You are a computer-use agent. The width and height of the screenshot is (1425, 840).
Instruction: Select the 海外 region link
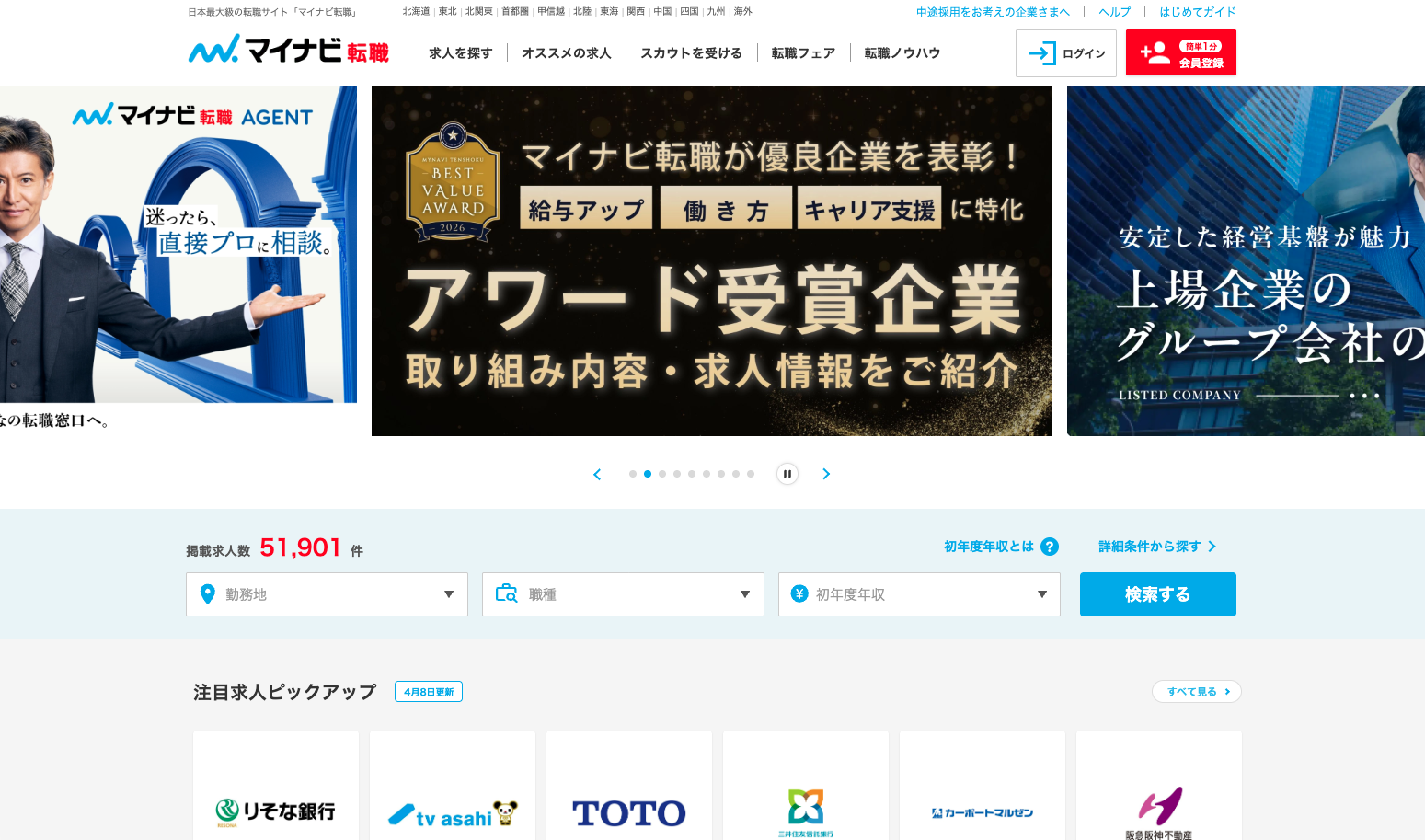point(743,12)
